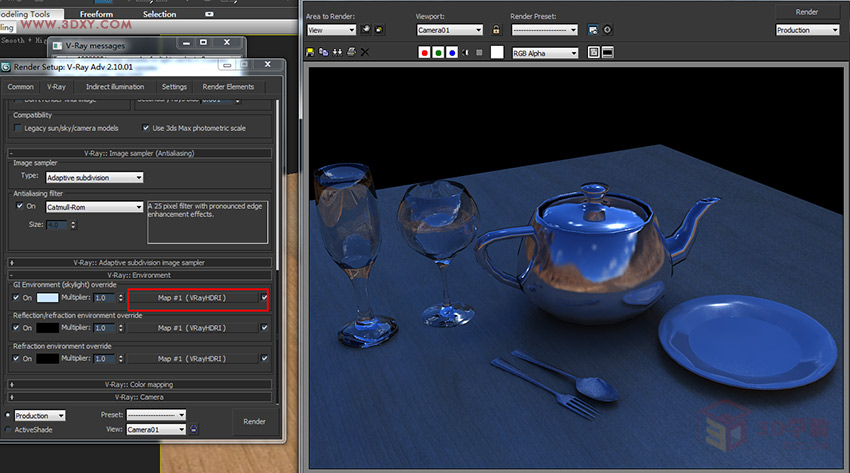
Task: Open the Environment and Effects dialog icon
Action: [607, 30]
